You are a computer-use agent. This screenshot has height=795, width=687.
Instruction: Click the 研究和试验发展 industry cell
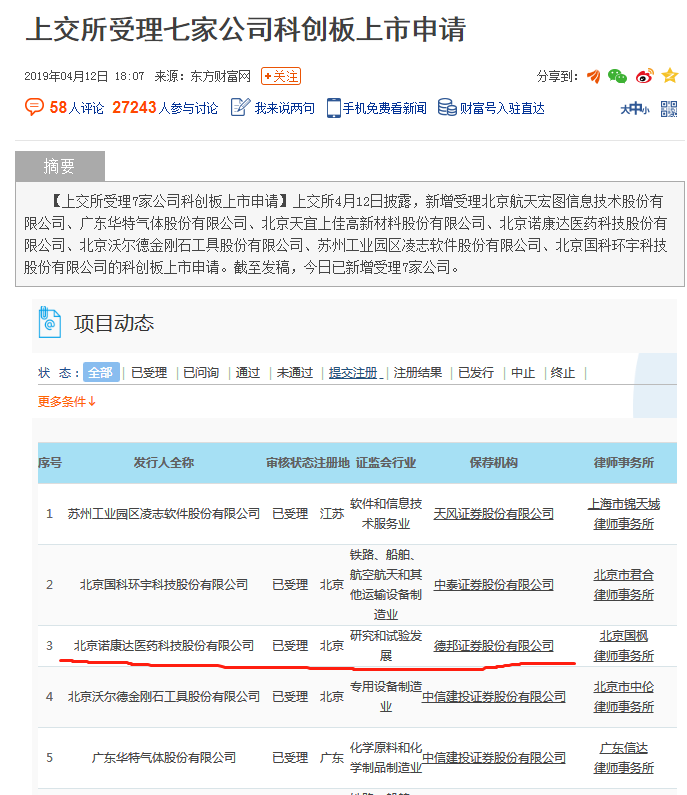(x=385, y=645)
